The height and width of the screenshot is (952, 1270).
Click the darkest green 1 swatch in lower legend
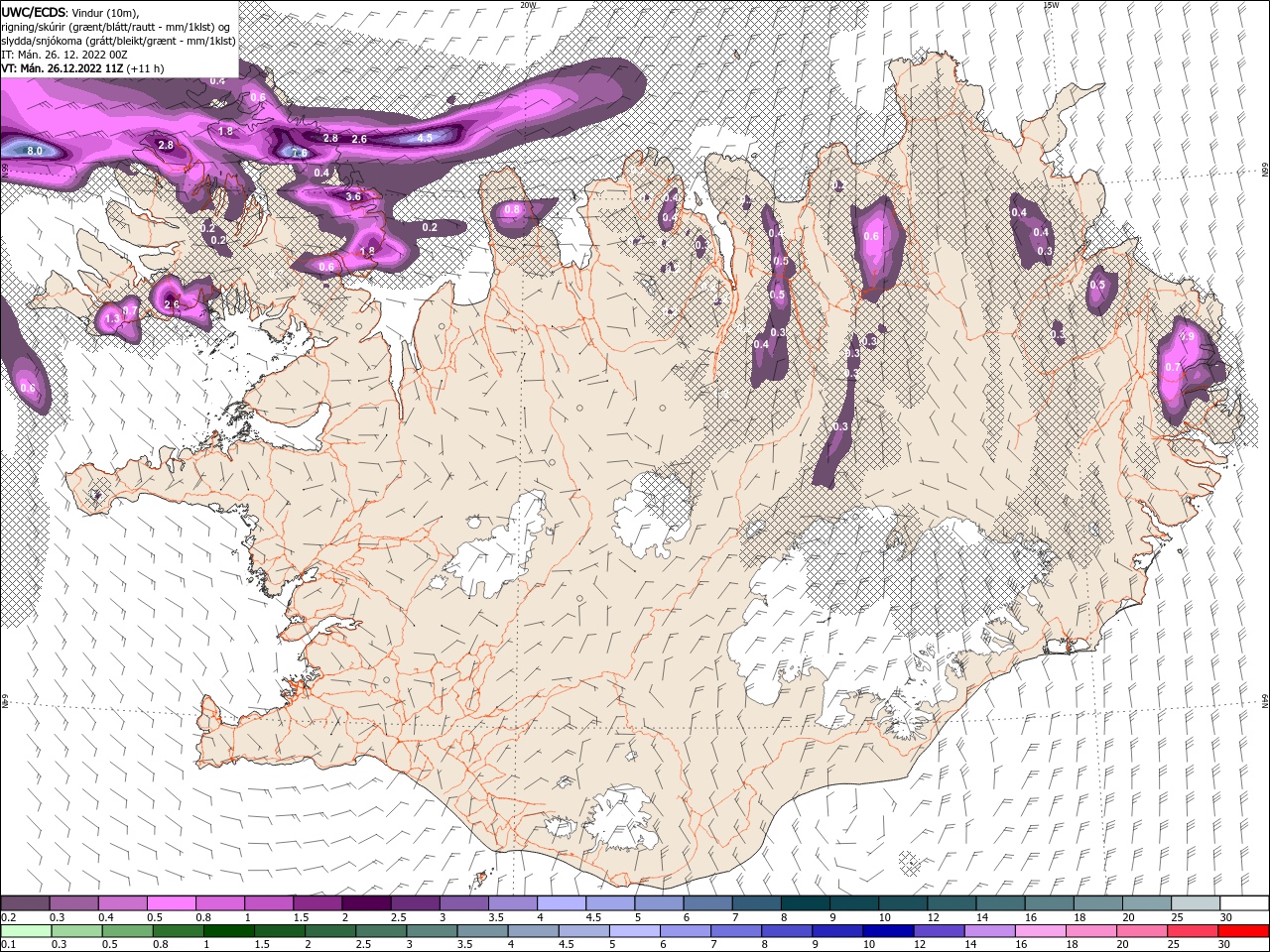point(228,931)
